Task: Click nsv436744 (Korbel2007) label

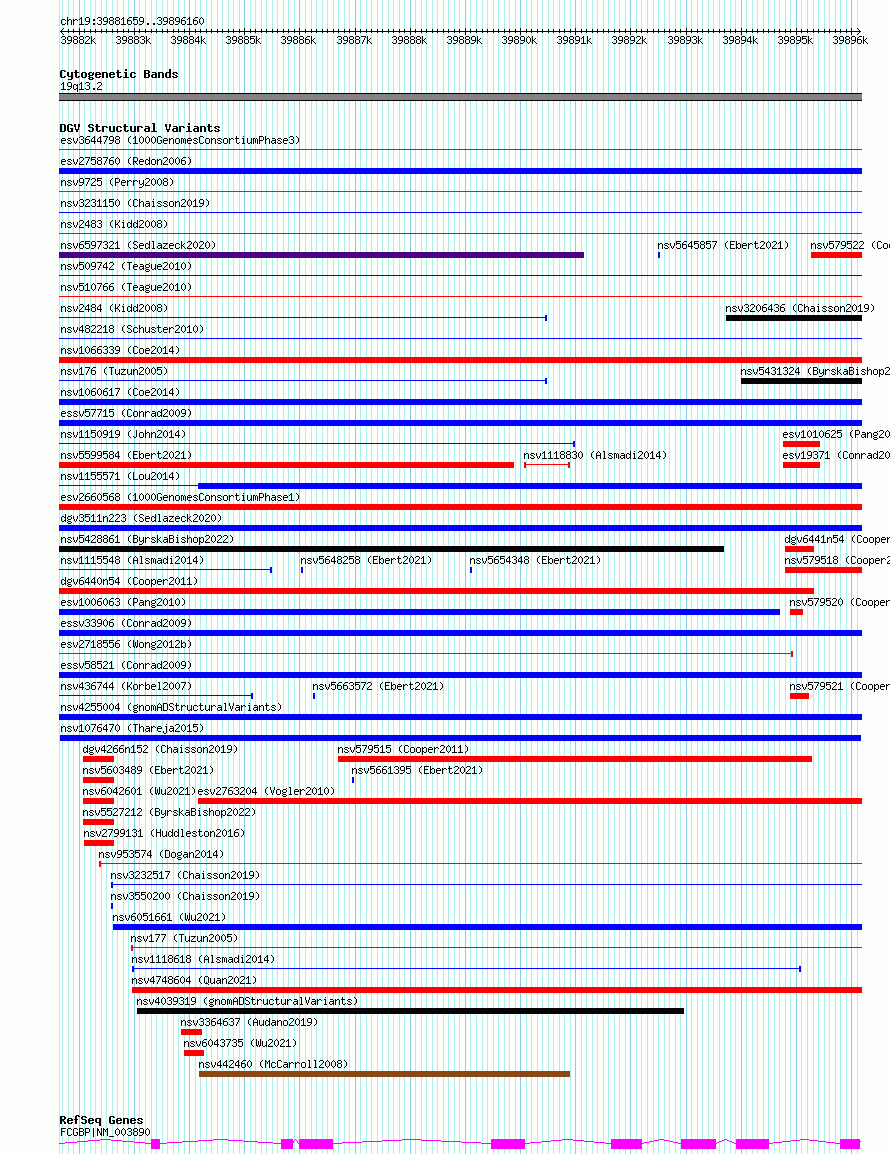Action: [x=126, y=687]
